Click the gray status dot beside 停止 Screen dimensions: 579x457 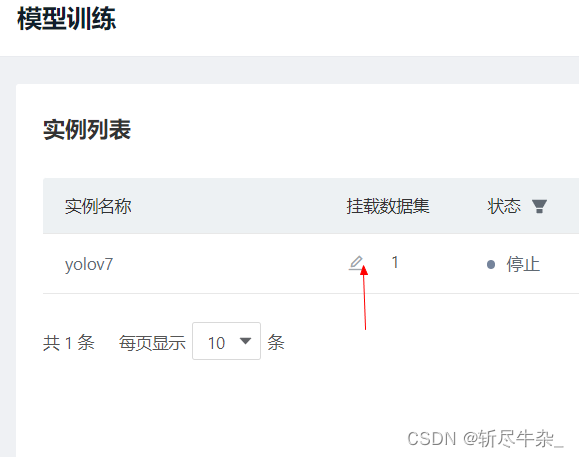[491, 264]
